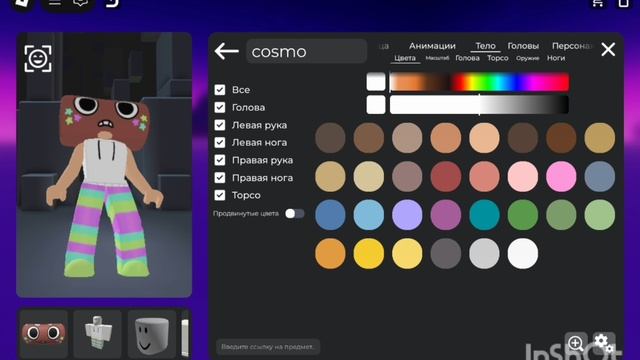This screenshot has width=640, height=360.
Task: Open the Масштаб sub-tab
Action: tap(437, 58)
